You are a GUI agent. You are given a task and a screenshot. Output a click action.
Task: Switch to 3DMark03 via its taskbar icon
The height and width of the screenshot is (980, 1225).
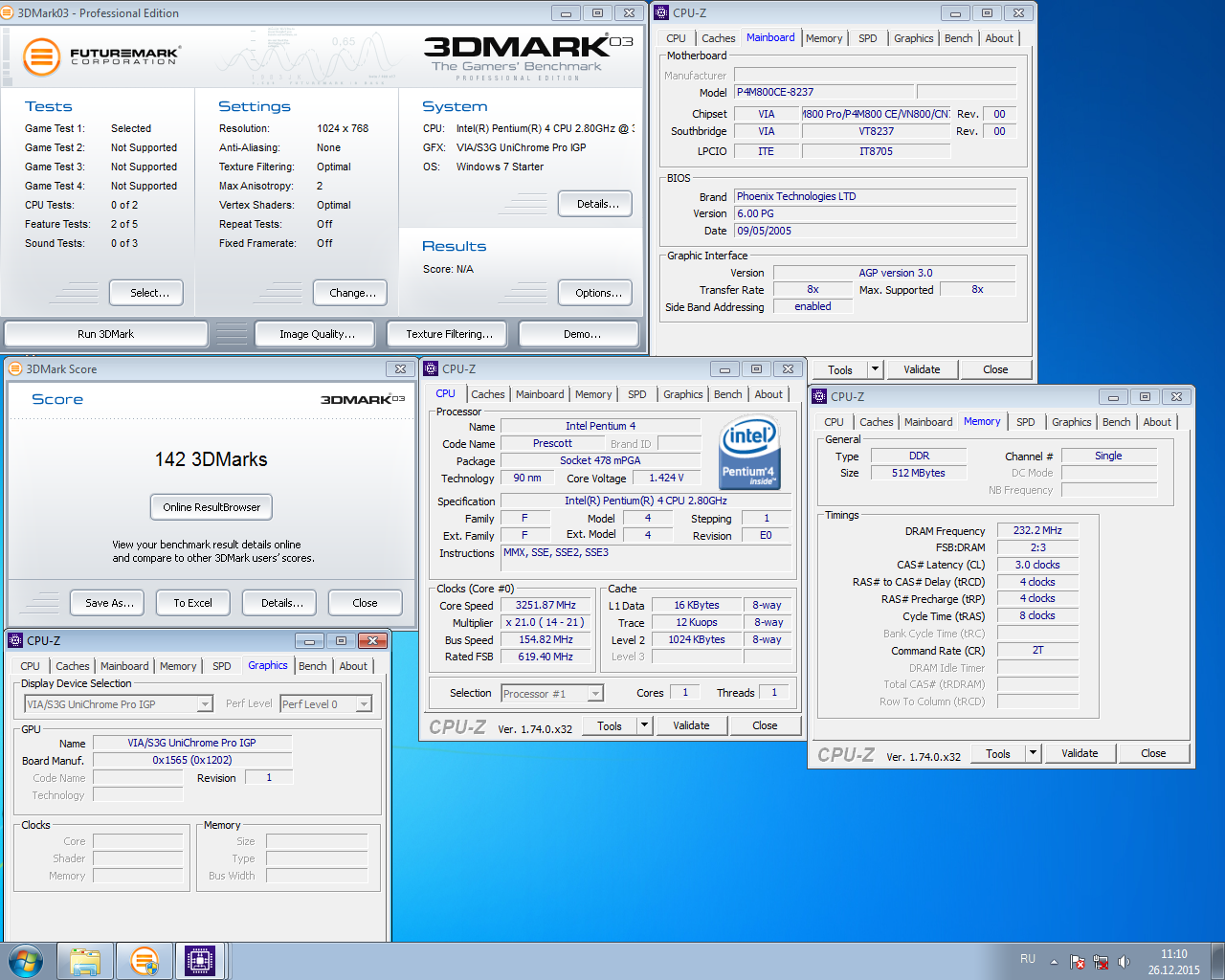144,961
